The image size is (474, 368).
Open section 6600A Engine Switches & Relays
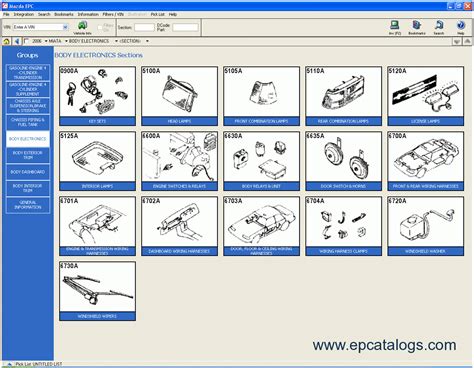click(179, 161)
